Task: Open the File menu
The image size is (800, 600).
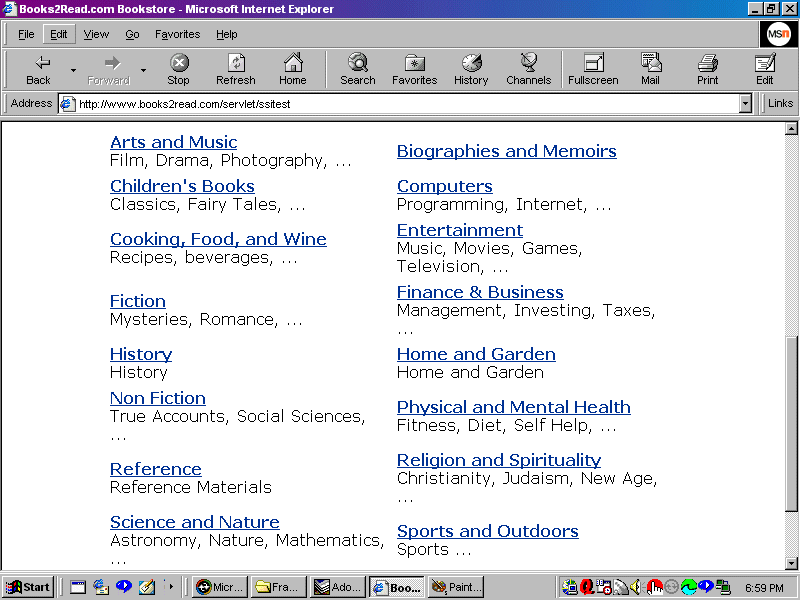Action: (26, 34)
